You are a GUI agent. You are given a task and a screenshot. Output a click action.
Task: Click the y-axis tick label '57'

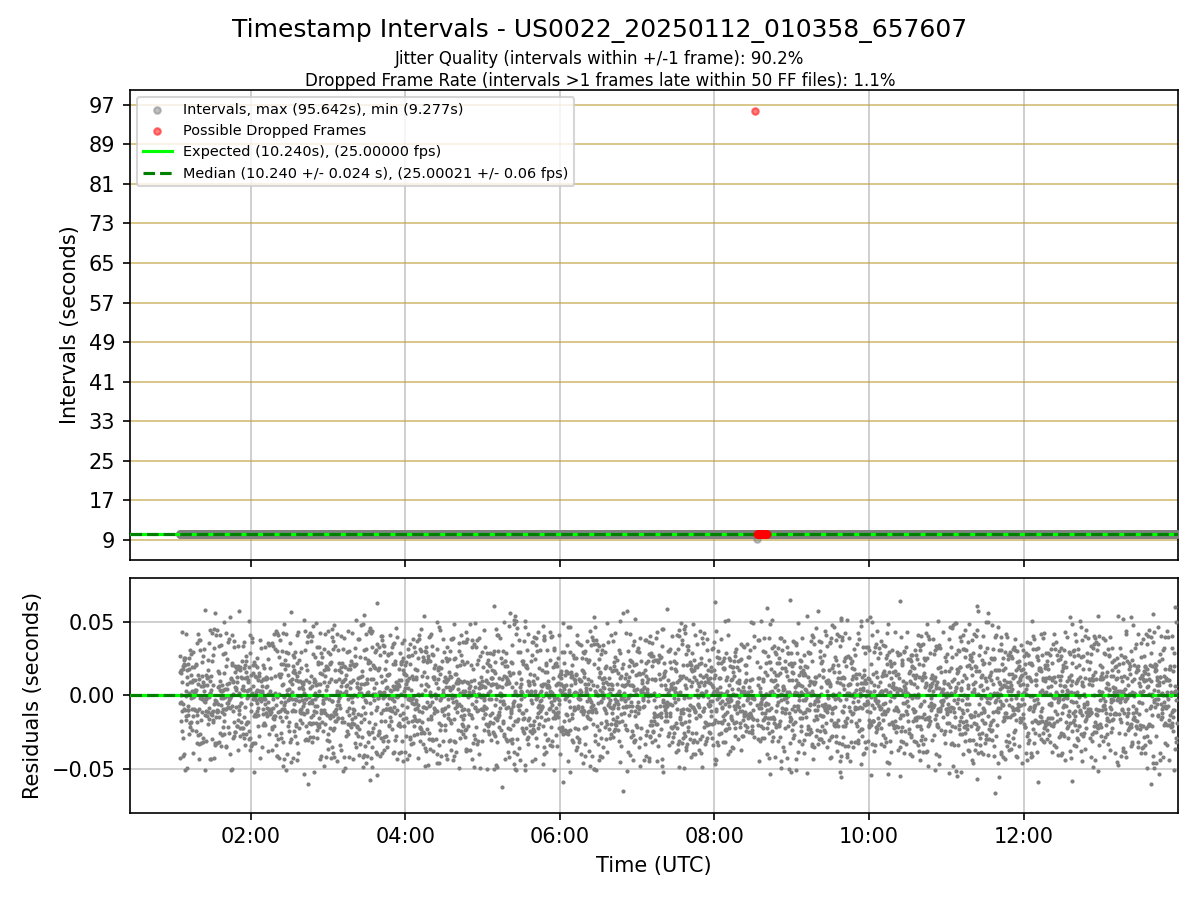pyautogui.click(x=102, y=303)
